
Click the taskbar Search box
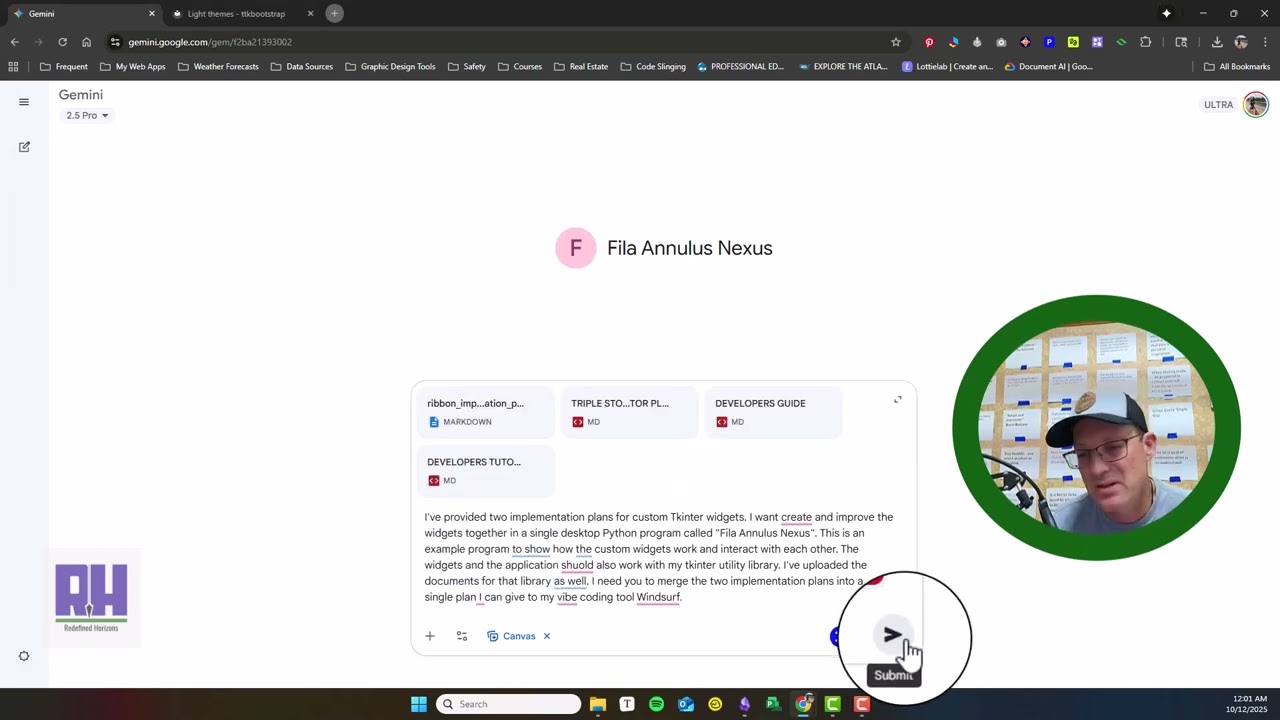[x=509, y=704]
